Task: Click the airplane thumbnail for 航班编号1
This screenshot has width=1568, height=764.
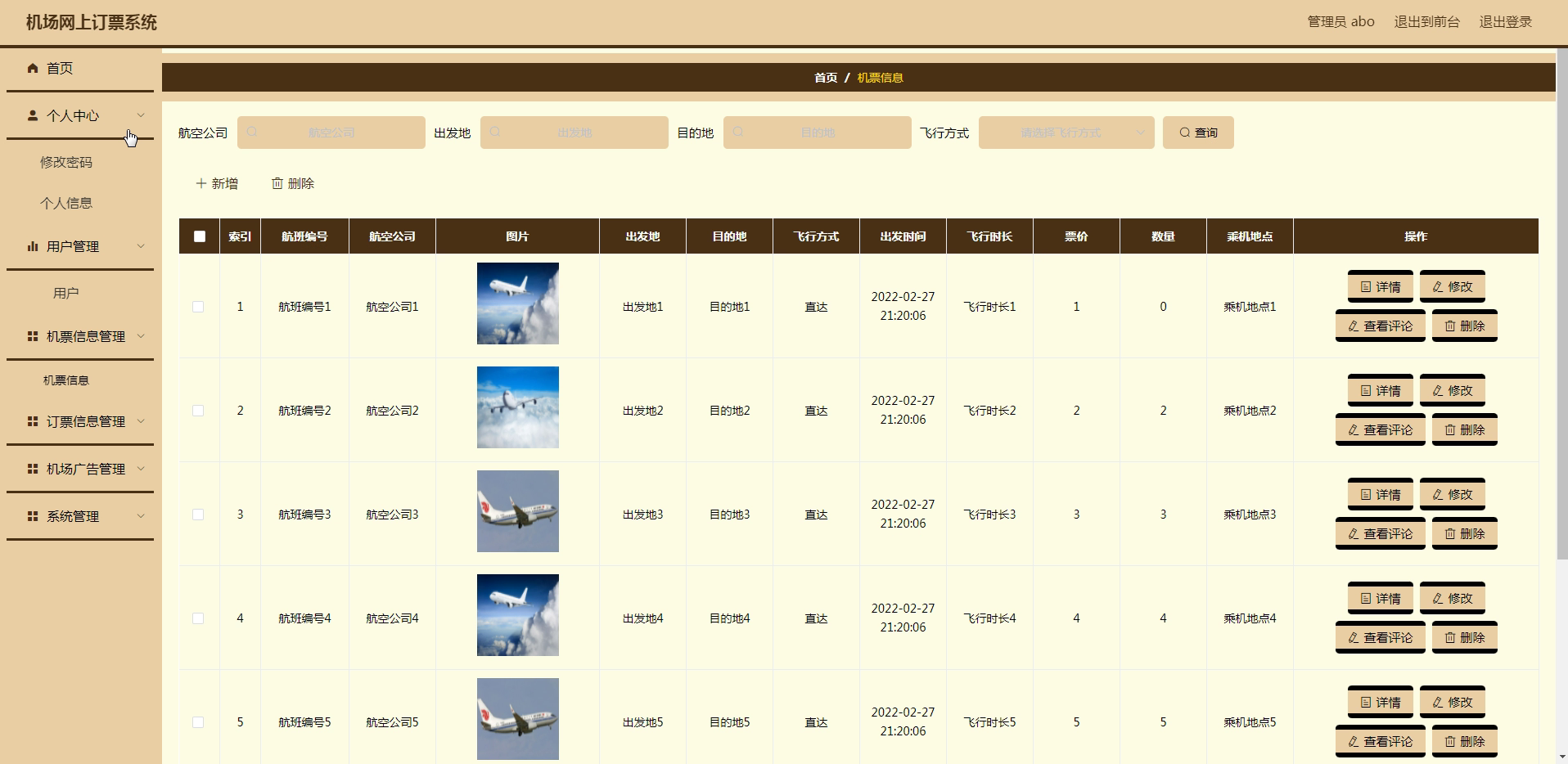Action: point(518,303)
